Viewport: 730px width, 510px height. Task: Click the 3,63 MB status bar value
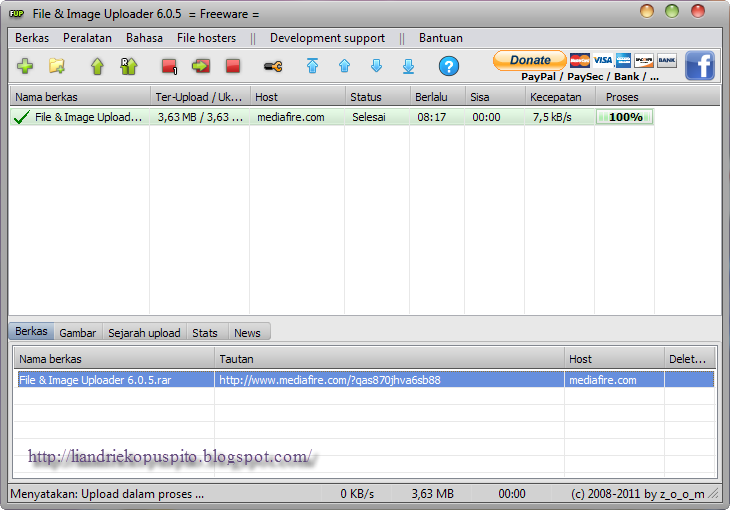(432, 494)
